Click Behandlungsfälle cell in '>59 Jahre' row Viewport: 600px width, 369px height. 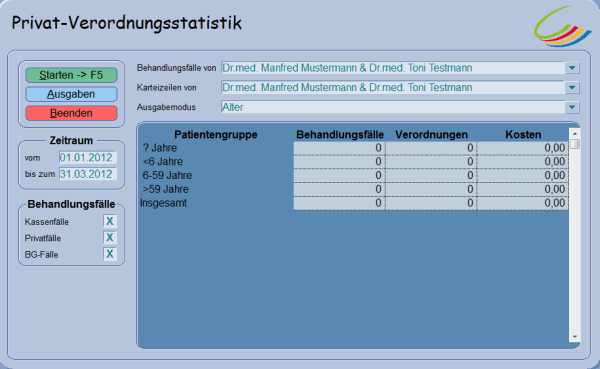tap(339, 189)
